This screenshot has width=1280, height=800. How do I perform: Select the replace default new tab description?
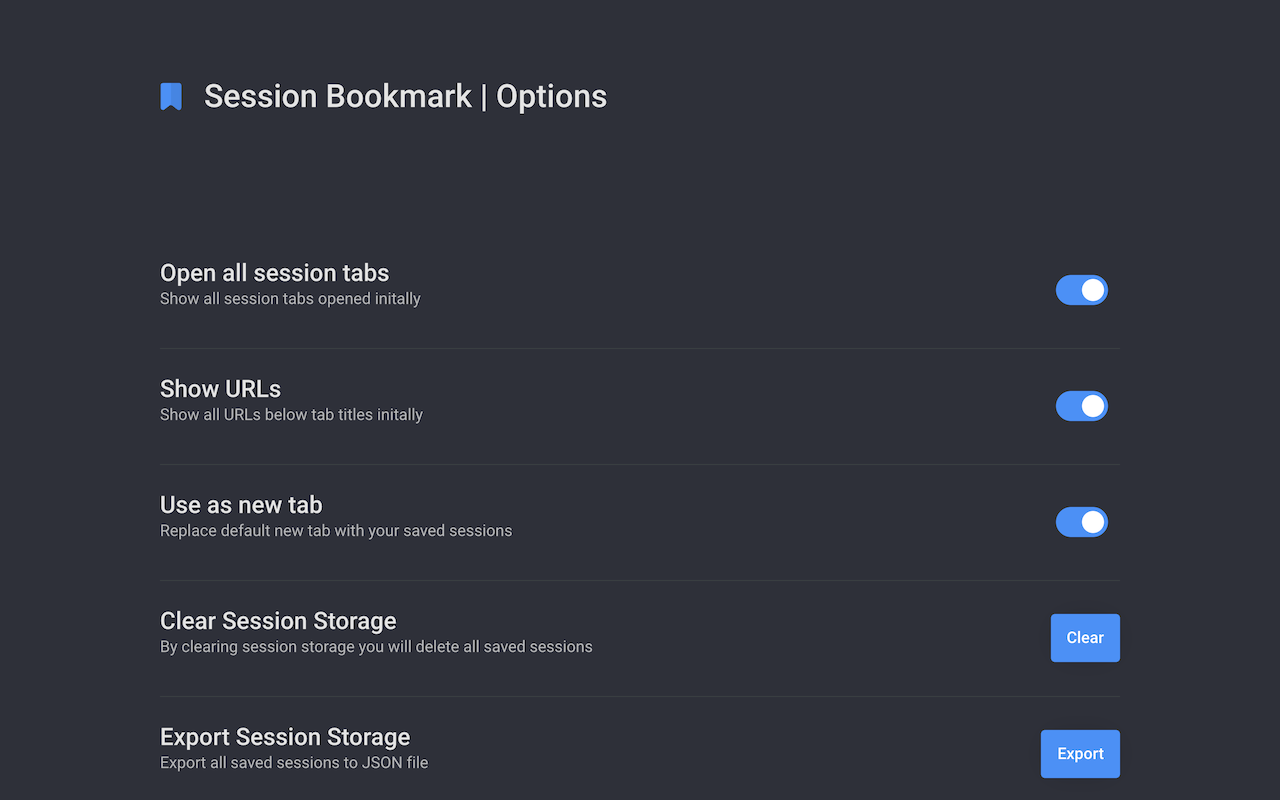click(336, 530)
